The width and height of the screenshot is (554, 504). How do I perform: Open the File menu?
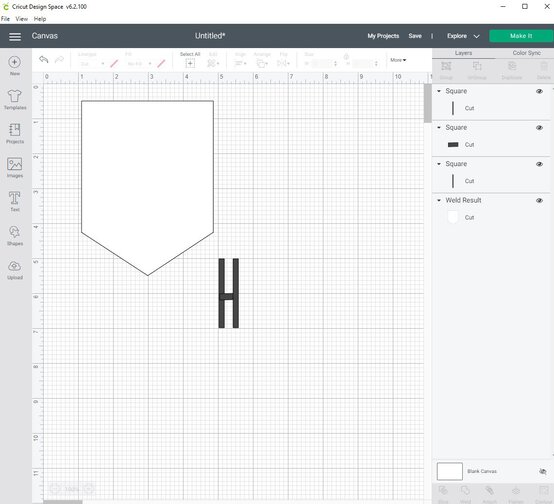5,19
